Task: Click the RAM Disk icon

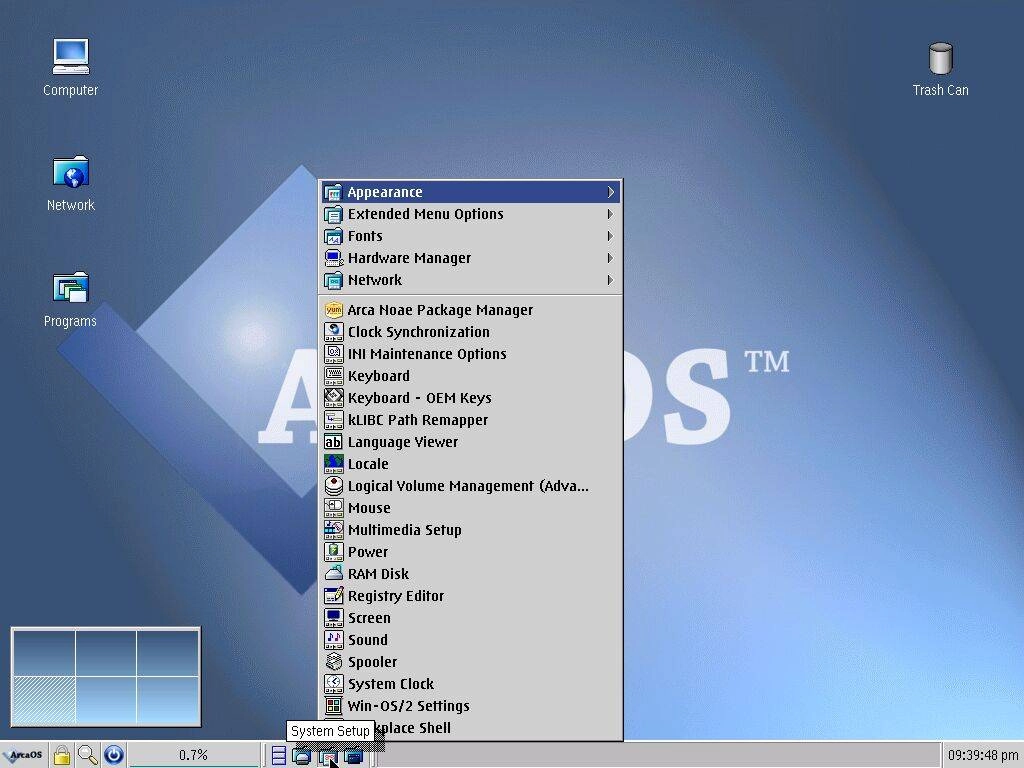Action: pyautogui.click(x=333, y=574)
